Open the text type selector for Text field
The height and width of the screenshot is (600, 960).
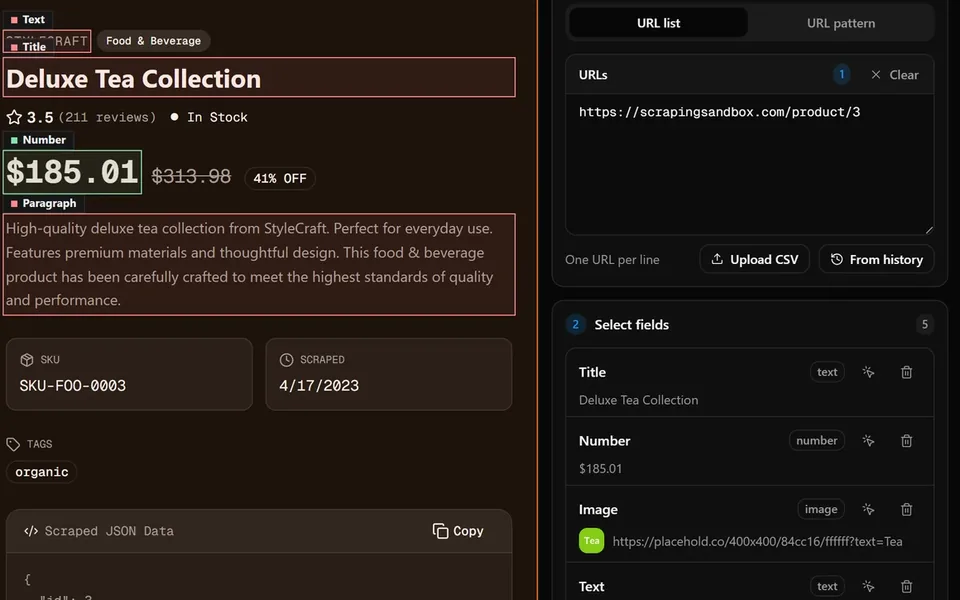(x=827, y=586)
